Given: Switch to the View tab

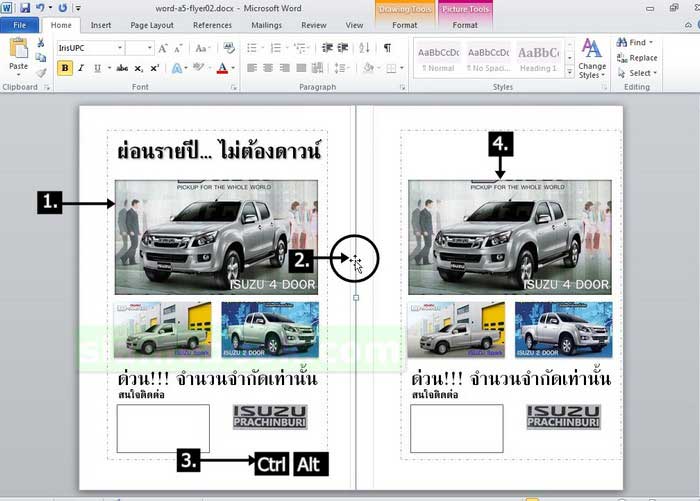Looking at the screenshot, I should [354, 25].
